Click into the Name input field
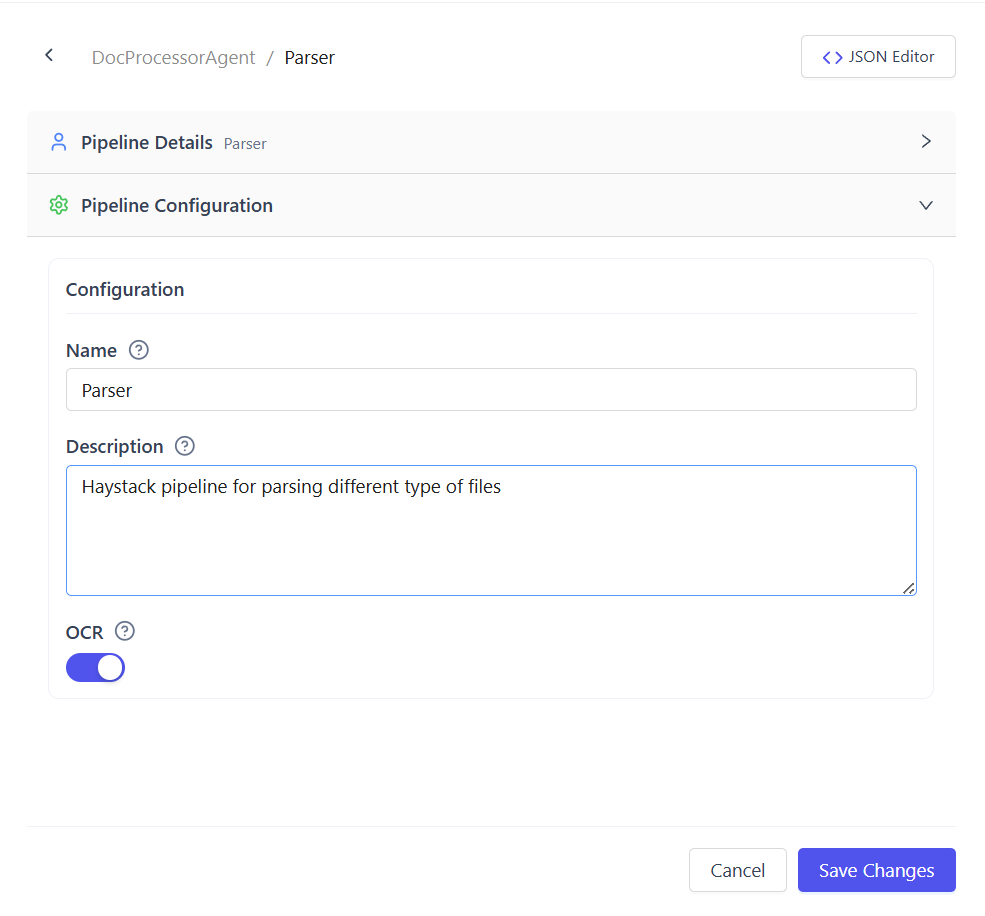This screenshot has width=985, height=916. click(490, 390)
